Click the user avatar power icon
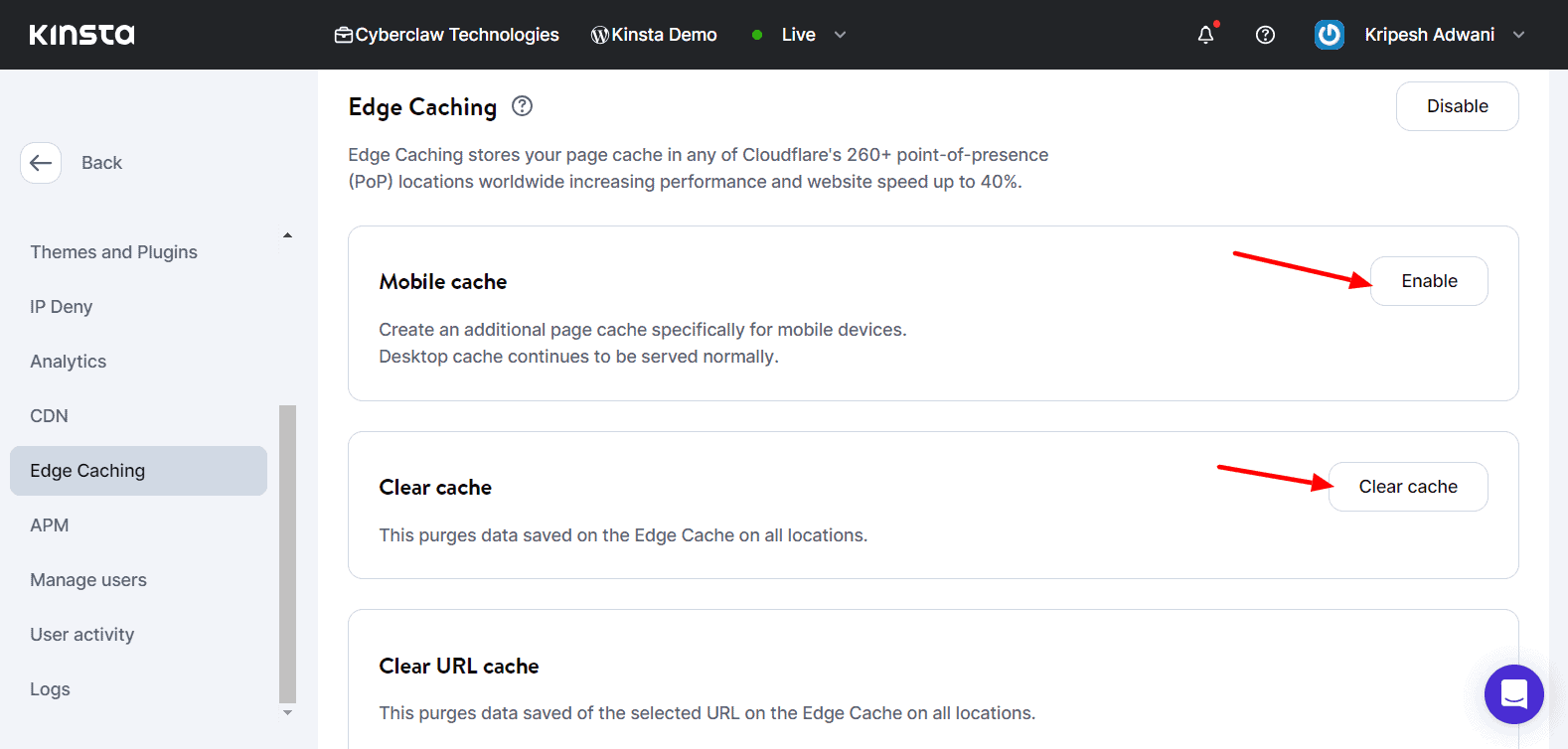1568x749 pixels. coord(1329,35)
